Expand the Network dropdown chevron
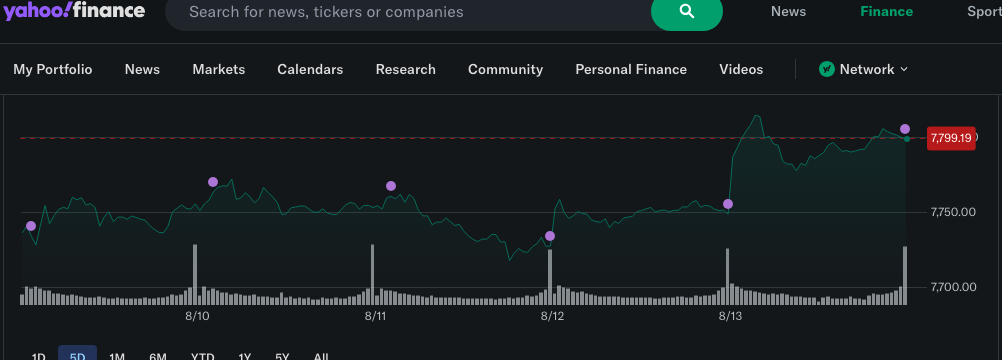 [x=904, y=69]
